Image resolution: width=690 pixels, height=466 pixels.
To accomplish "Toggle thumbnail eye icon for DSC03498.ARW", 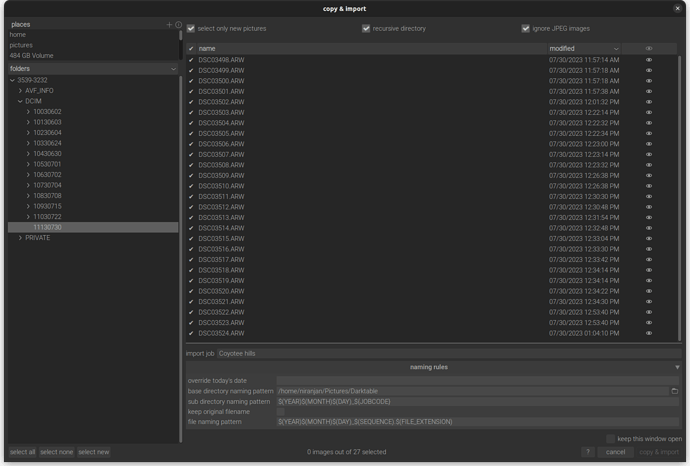I will tap(648, 60).
